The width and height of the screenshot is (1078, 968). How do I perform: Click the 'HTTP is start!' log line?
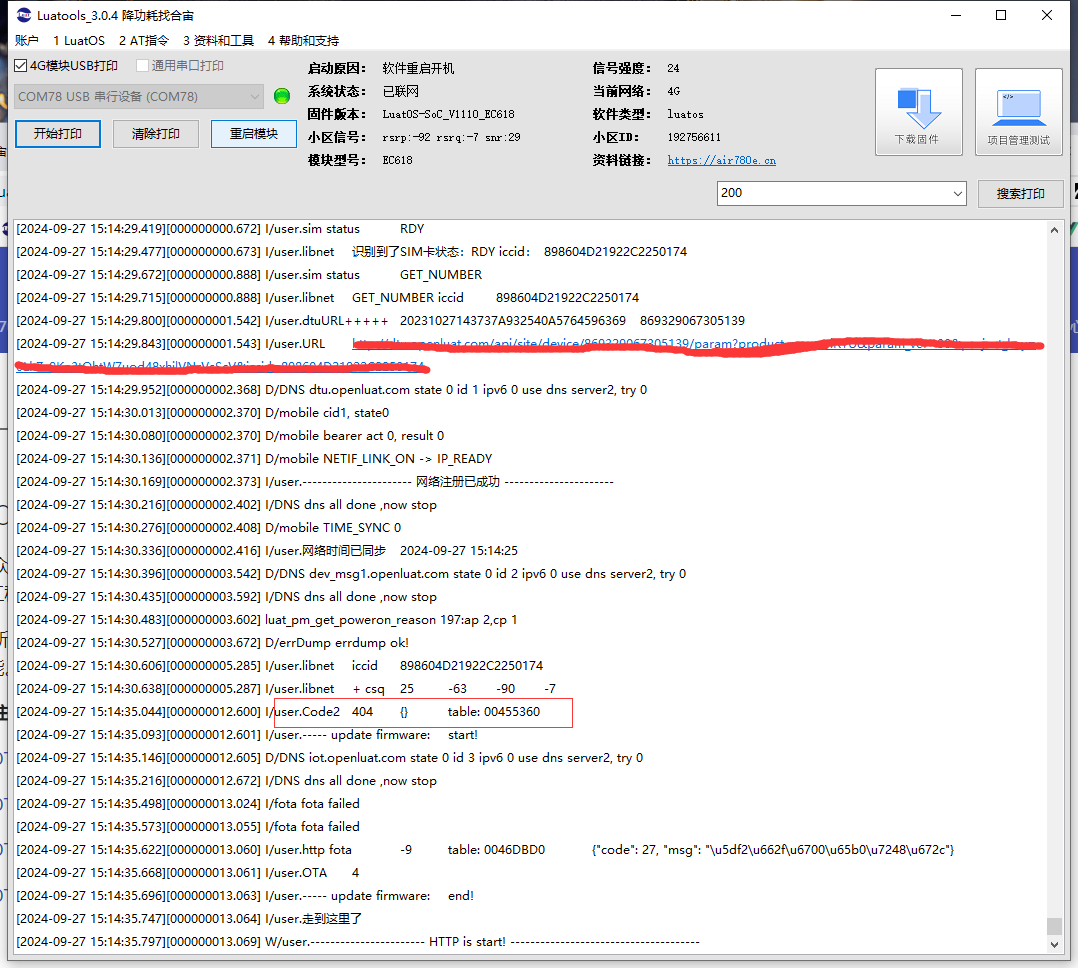[358, 942]
